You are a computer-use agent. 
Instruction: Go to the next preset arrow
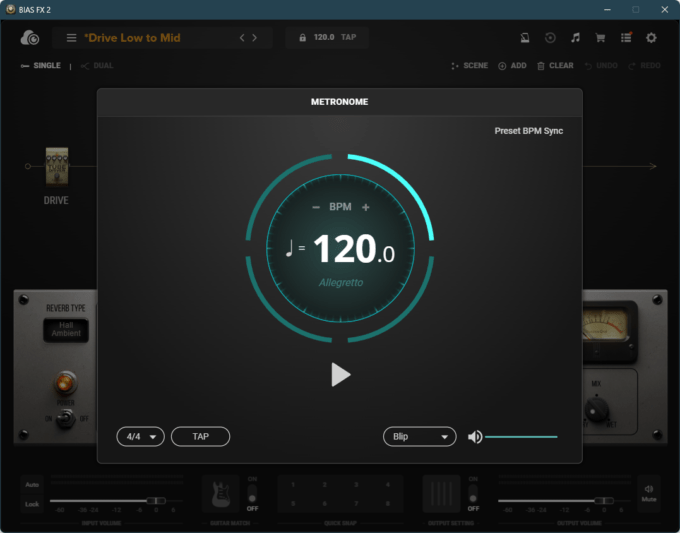point(255,38)
